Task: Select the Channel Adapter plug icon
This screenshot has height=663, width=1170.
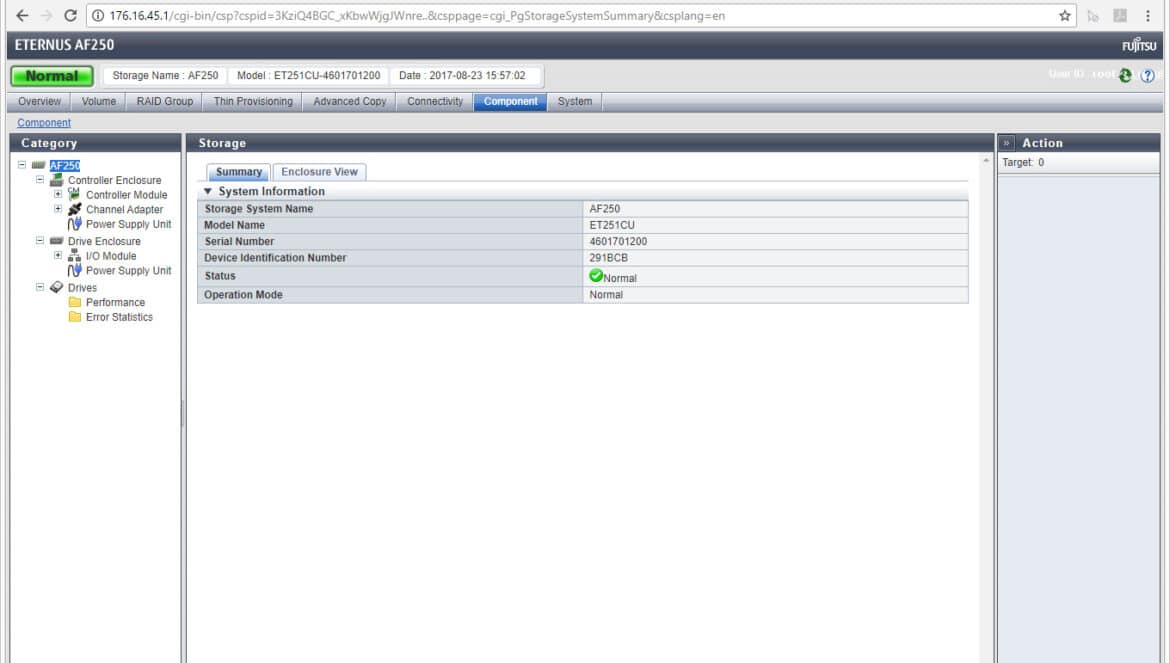Action: click(75, 209)
